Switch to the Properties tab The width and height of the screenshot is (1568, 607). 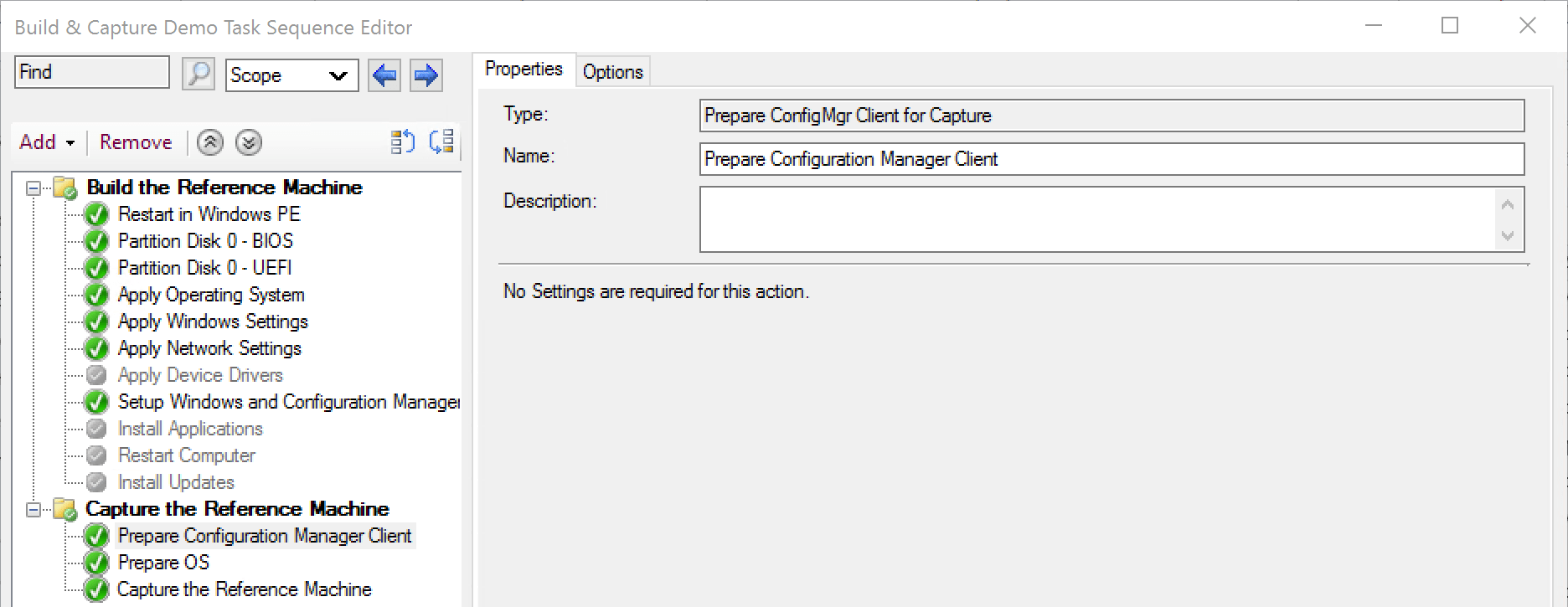coord(523,69)
